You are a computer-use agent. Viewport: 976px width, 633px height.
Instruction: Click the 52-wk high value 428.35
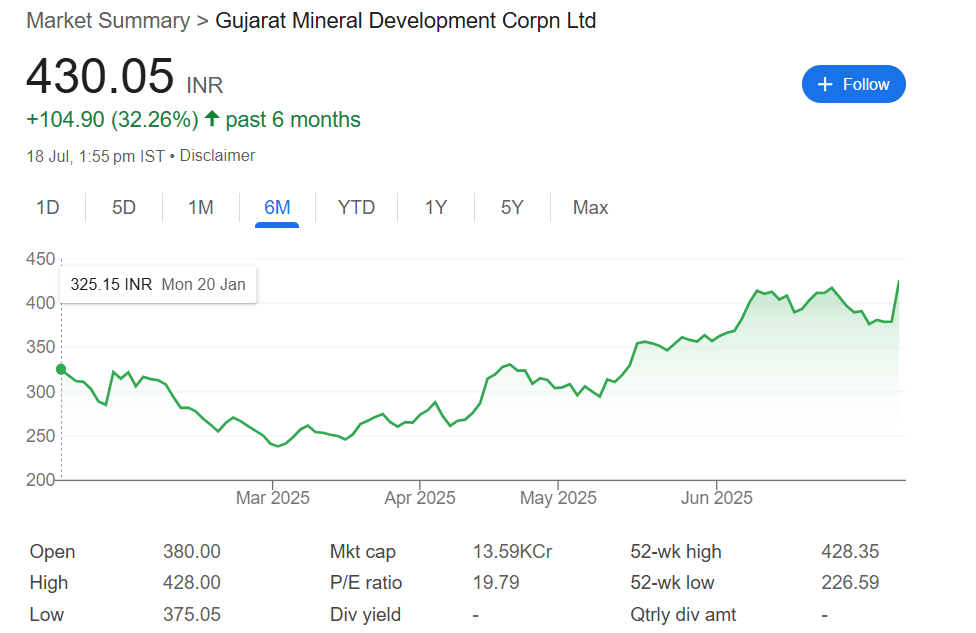[850, 551]
